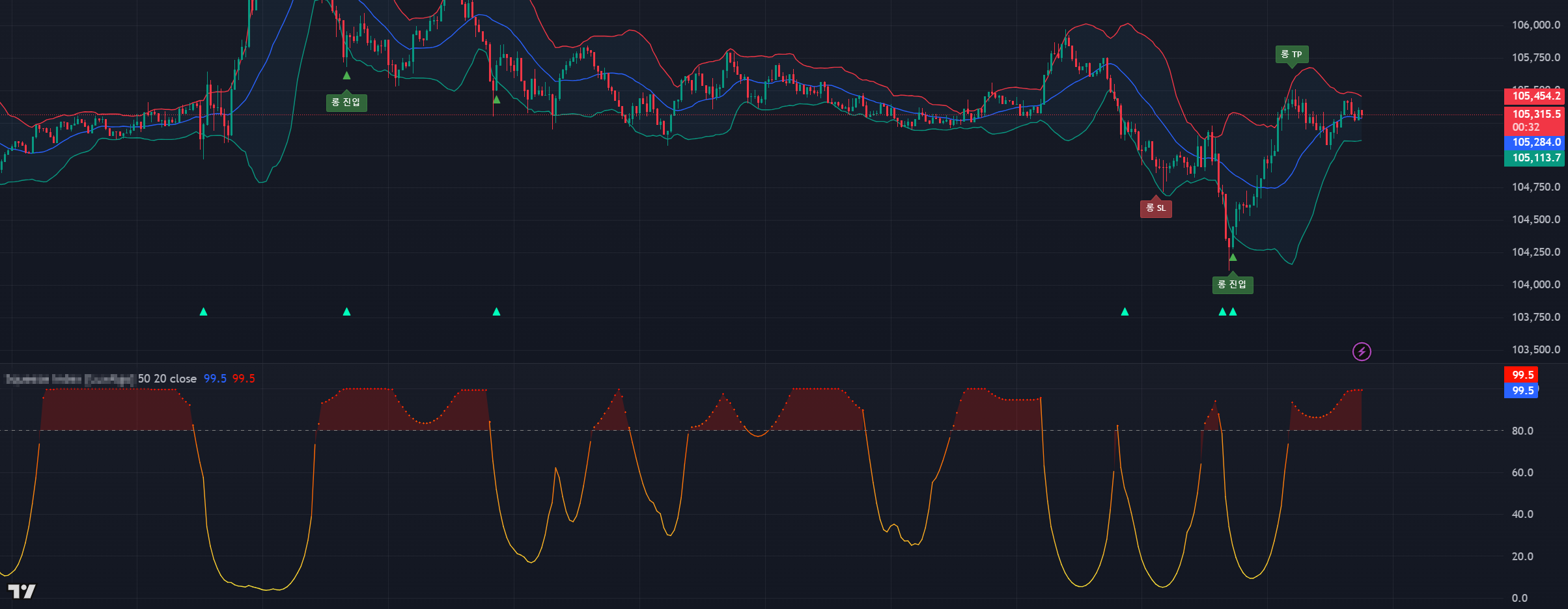Click the blue 99.5 oscillator axis tag

coord(1521,390)
